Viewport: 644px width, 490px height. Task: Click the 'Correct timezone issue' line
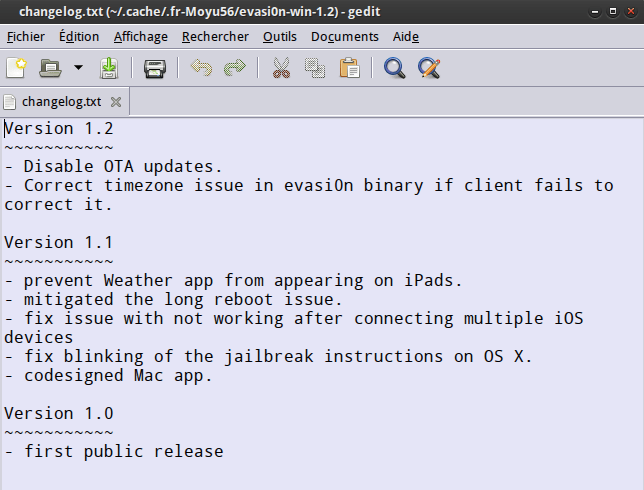(309, 185)
